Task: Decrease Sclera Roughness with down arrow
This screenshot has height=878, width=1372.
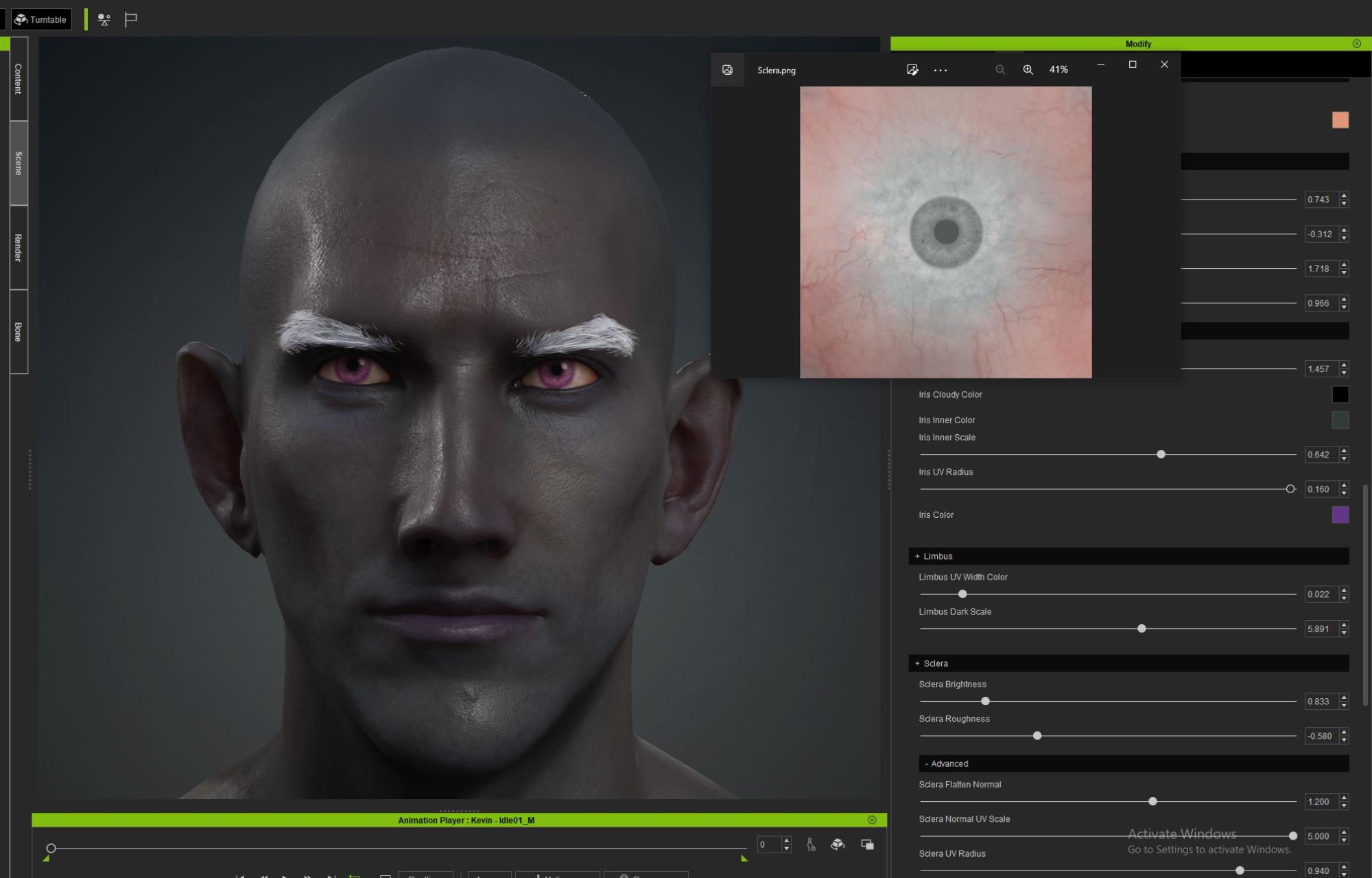Action: pyautogui.click(x=1344, y=740)
